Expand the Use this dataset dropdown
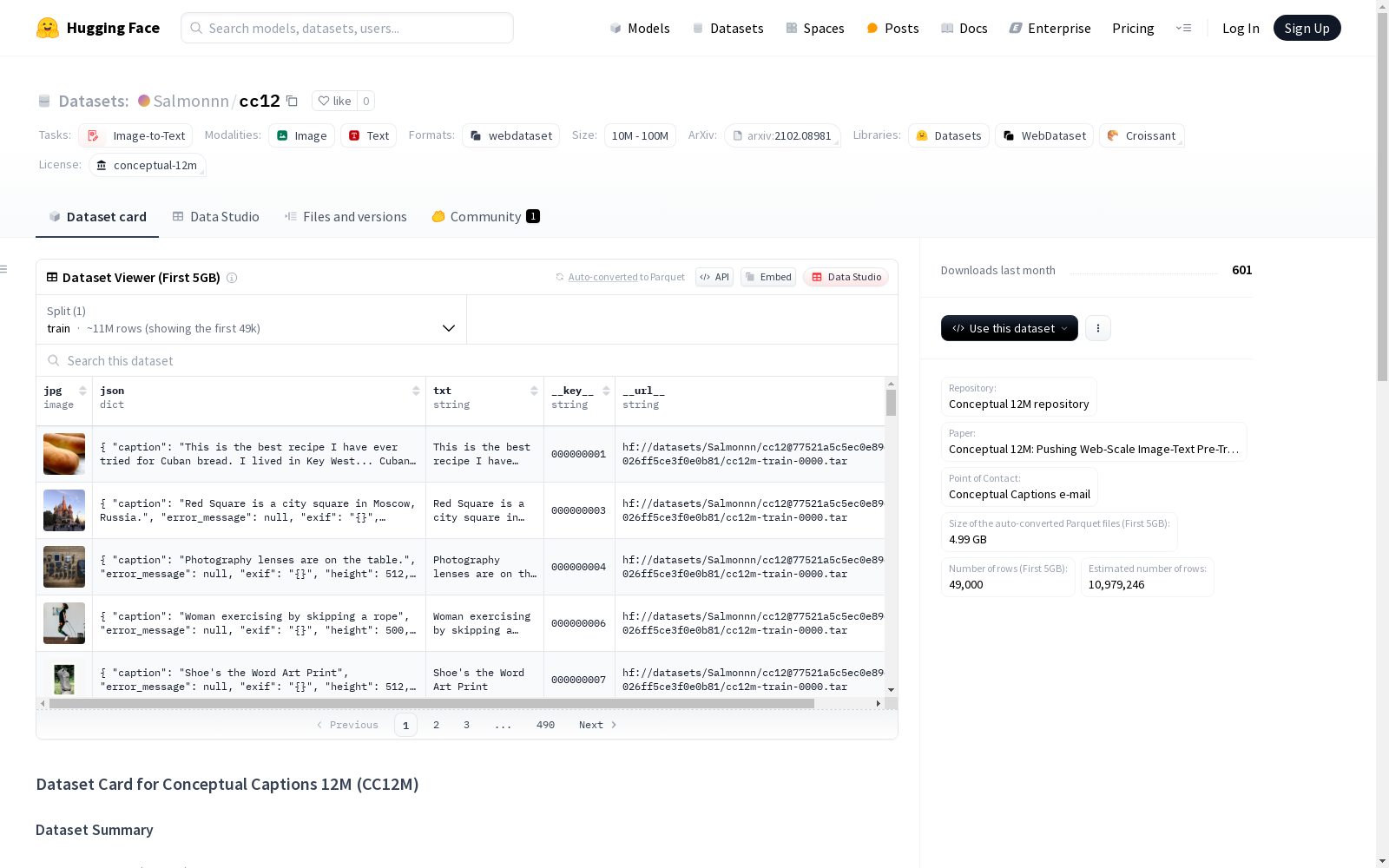This screenshot has height=868, width=1389. (x=1010, y=328)
